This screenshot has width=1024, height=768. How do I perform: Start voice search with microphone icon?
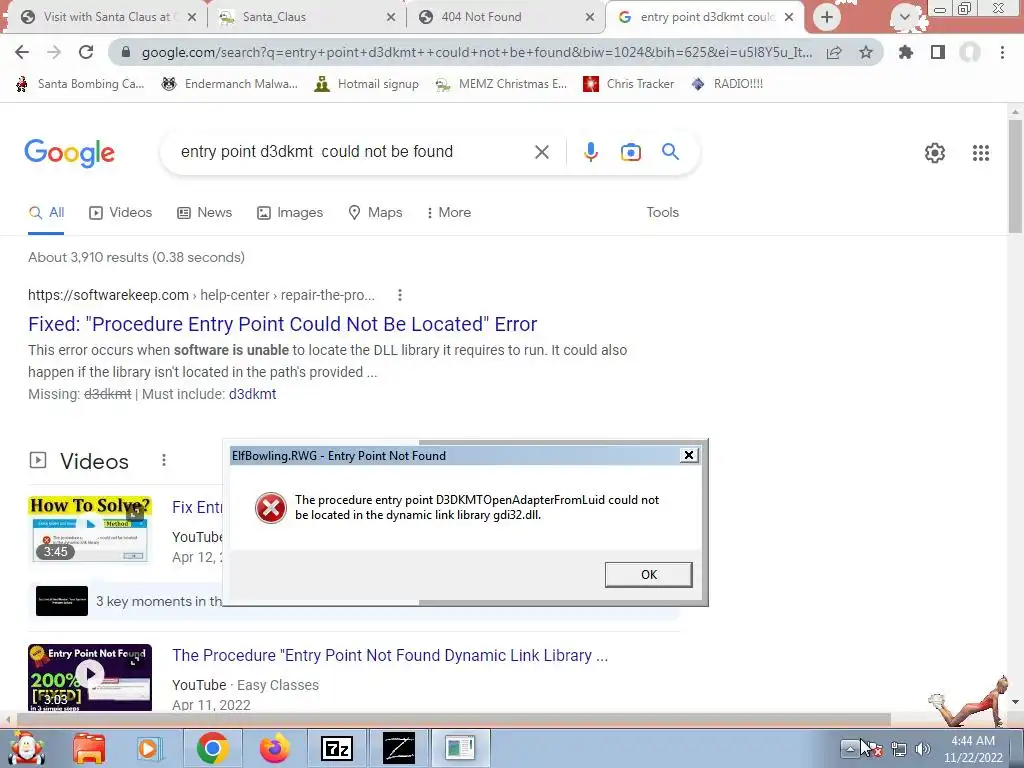(x=590, y=152)
